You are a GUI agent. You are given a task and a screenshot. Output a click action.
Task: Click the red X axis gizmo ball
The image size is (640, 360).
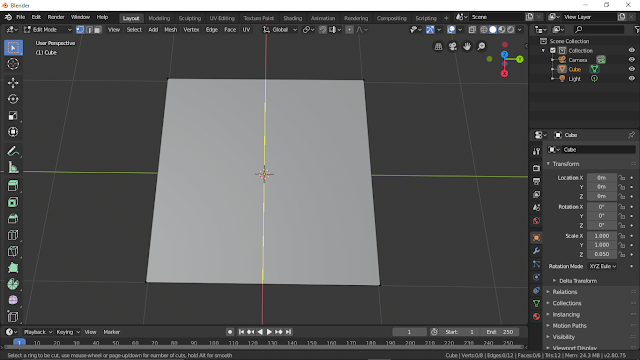(504, 73)
